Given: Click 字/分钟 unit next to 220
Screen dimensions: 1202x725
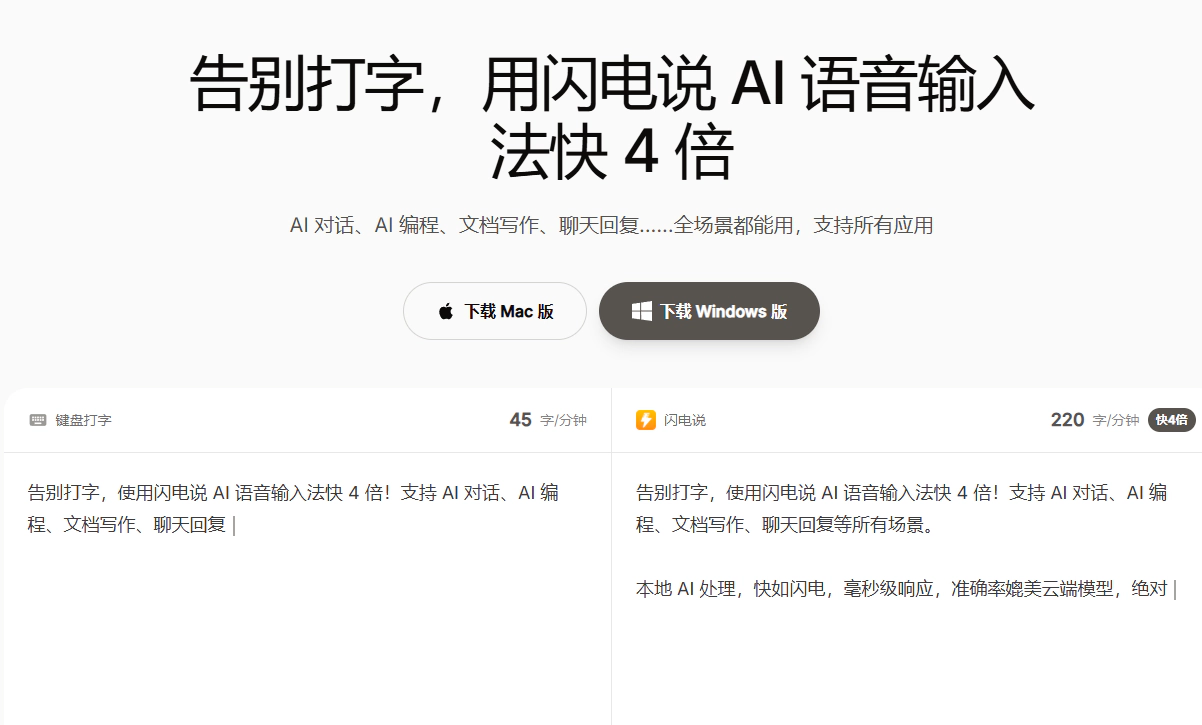Looking at the screenshot, I should coord(1115,420).
